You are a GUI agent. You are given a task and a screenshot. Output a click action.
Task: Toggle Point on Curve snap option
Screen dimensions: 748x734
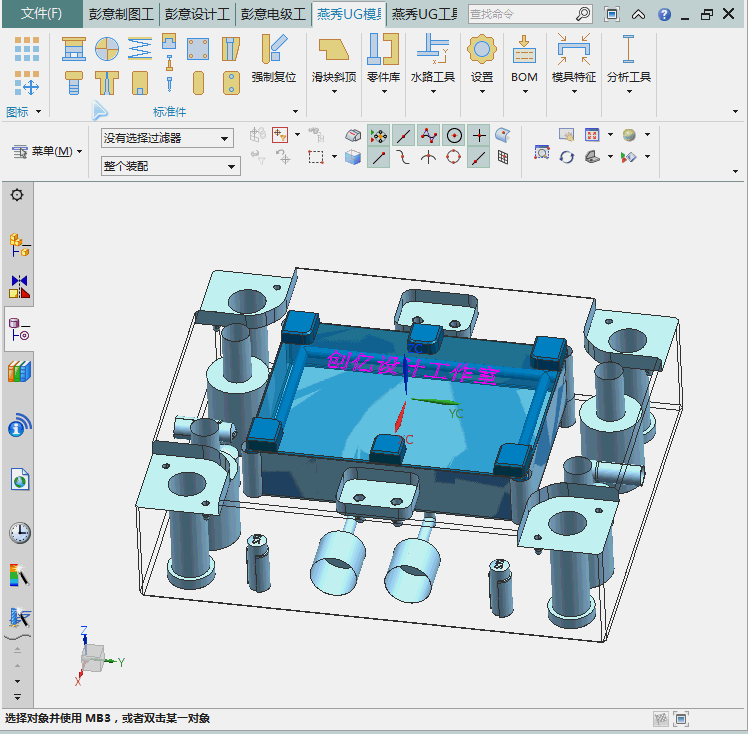coord(479,157)
